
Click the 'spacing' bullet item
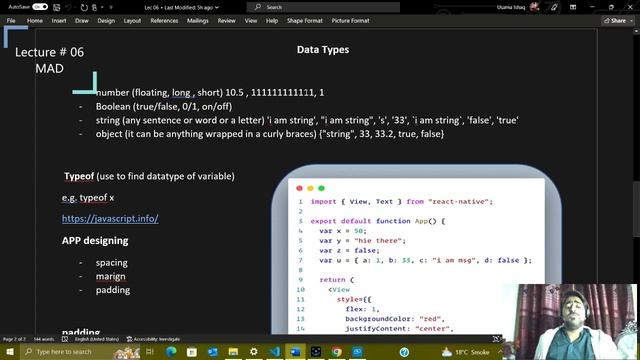[x=111, y=262]
